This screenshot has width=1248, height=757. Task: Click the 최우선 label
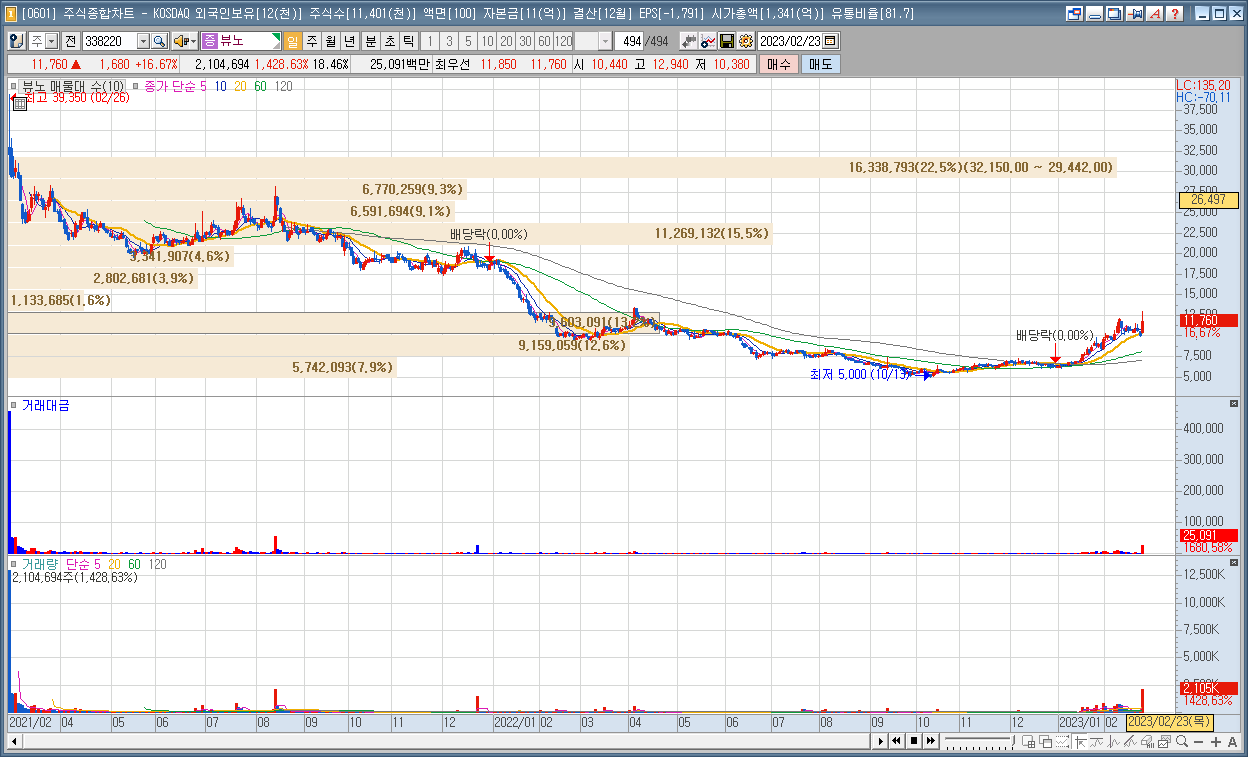click(453, 64)
